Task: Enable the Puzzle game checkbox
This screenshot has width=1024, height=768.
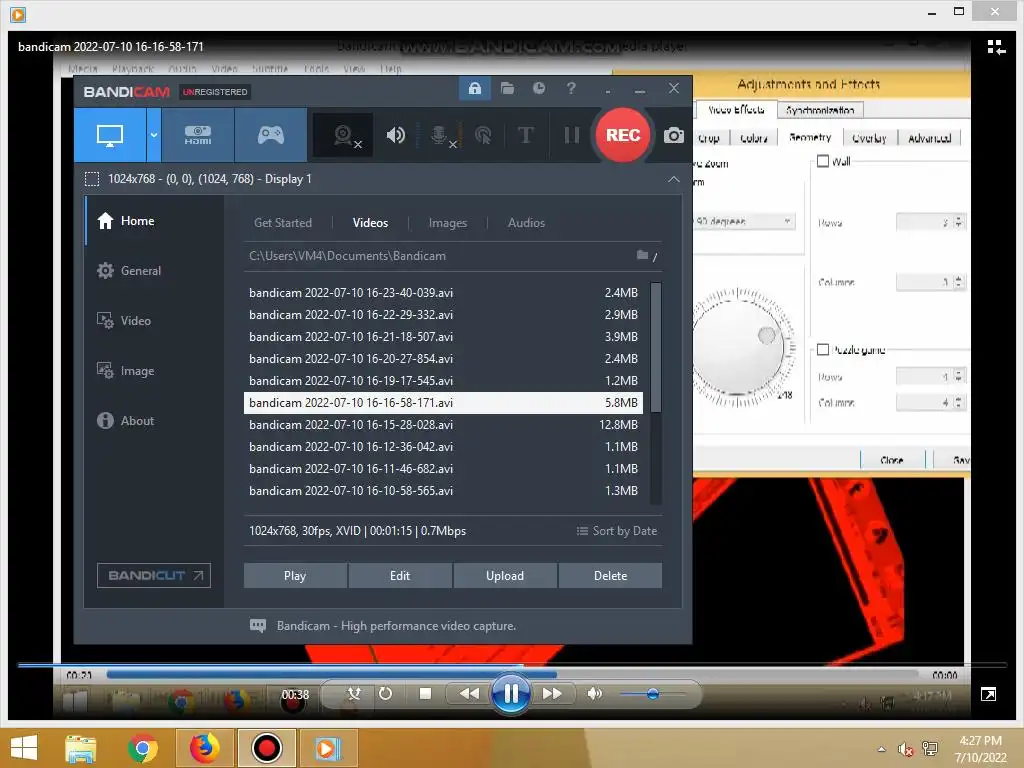Action: click(823, 349)
